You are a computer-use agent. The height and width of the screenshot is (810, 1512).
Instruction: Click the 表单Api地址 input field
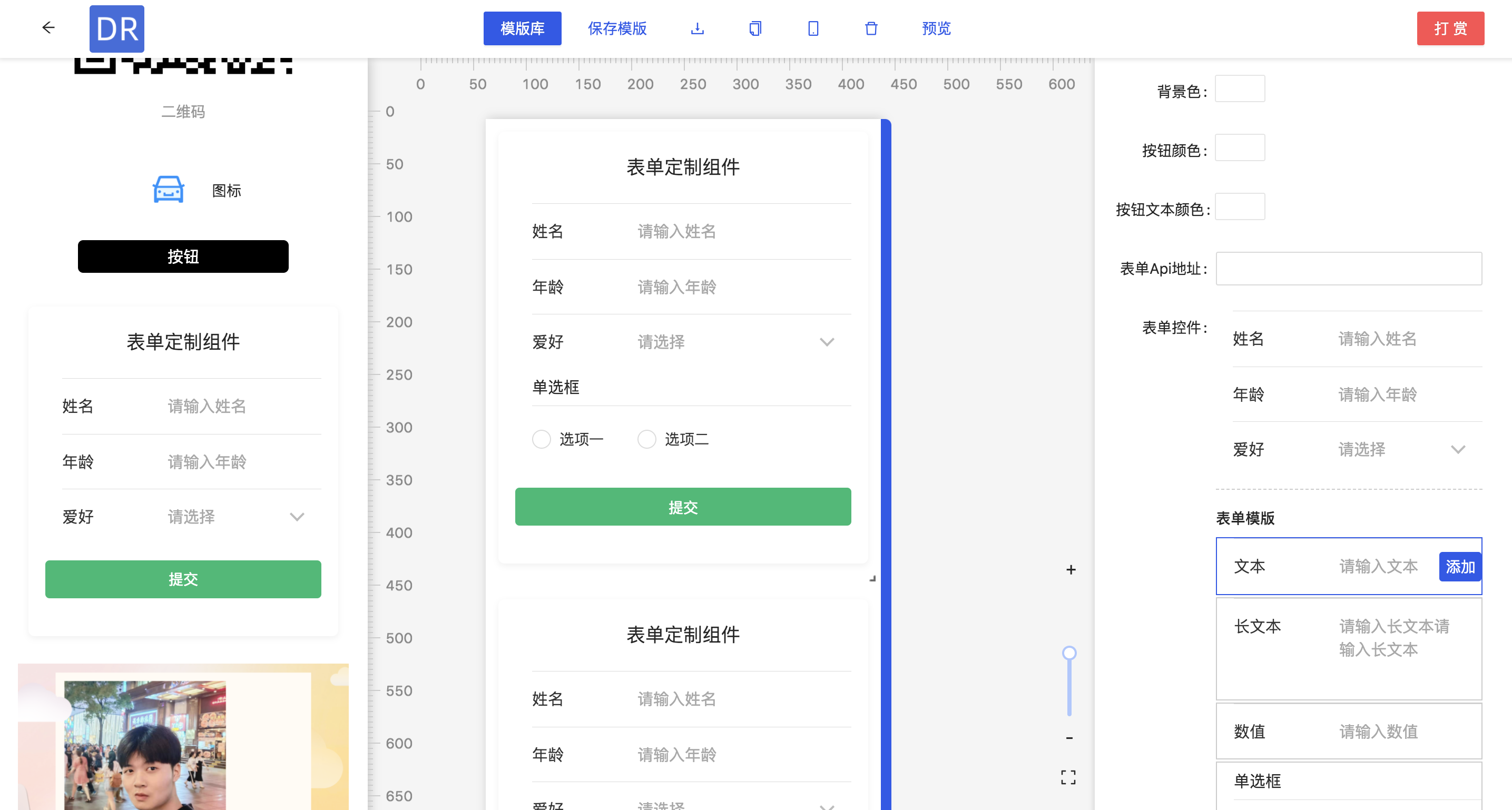click(1348, 269)
